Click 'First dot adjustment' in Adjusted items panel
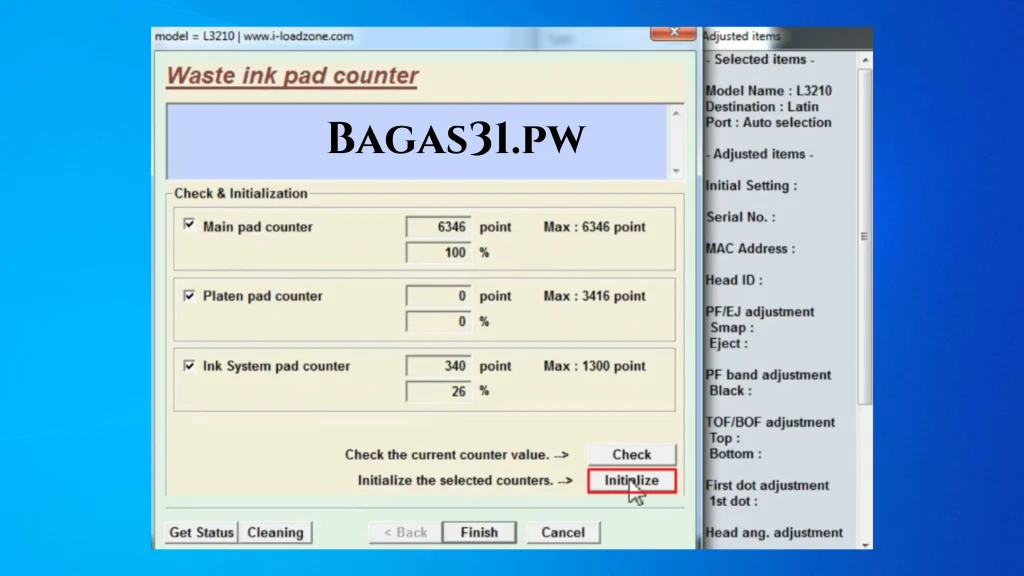The width and height of the screenshot is (1024, 576). pos(767,485)
